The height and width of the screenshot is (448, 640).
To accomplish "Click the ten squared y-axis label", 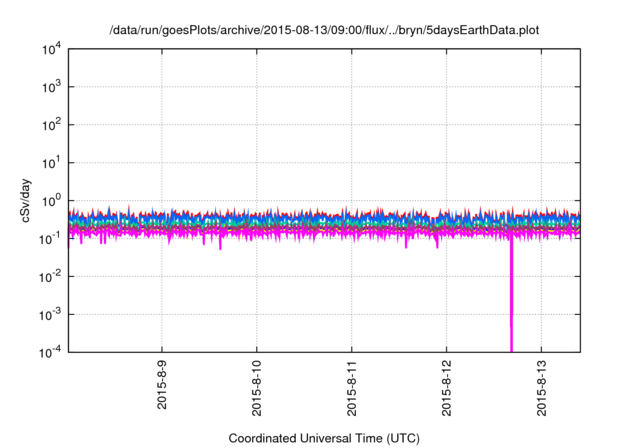I will point(51,125).
